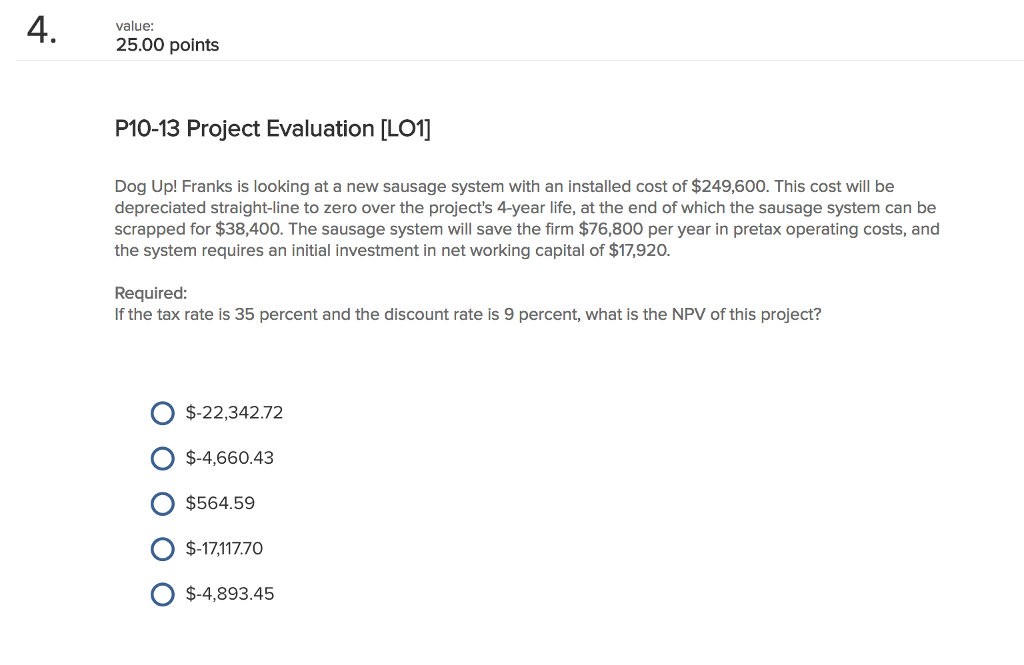The width and height of the screenshot is (1024, 665).
Task: Click the Dog Up! Franks problem paragraph
Action: click(525, 218)
